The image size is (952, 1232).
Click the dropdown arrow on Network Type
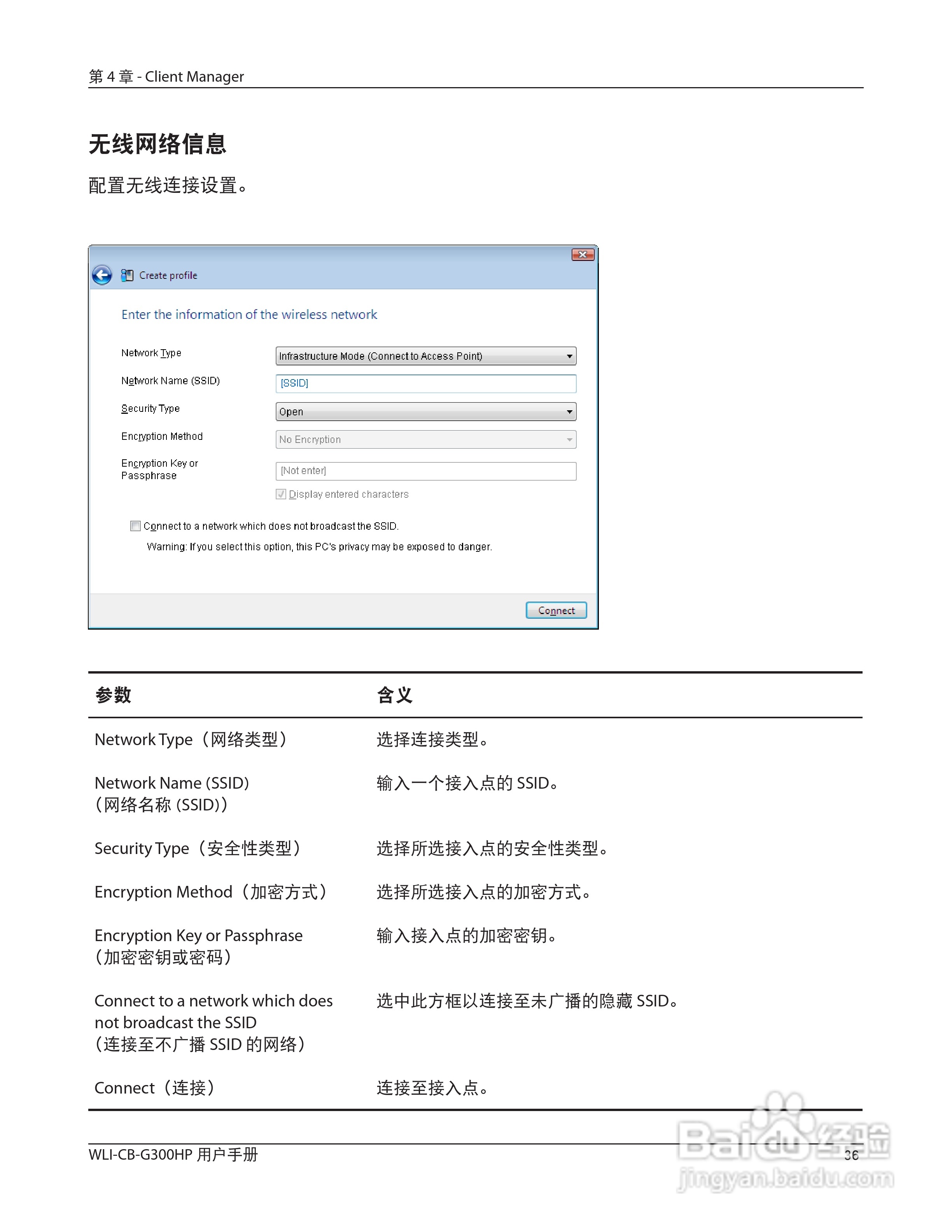coord(569,356)
